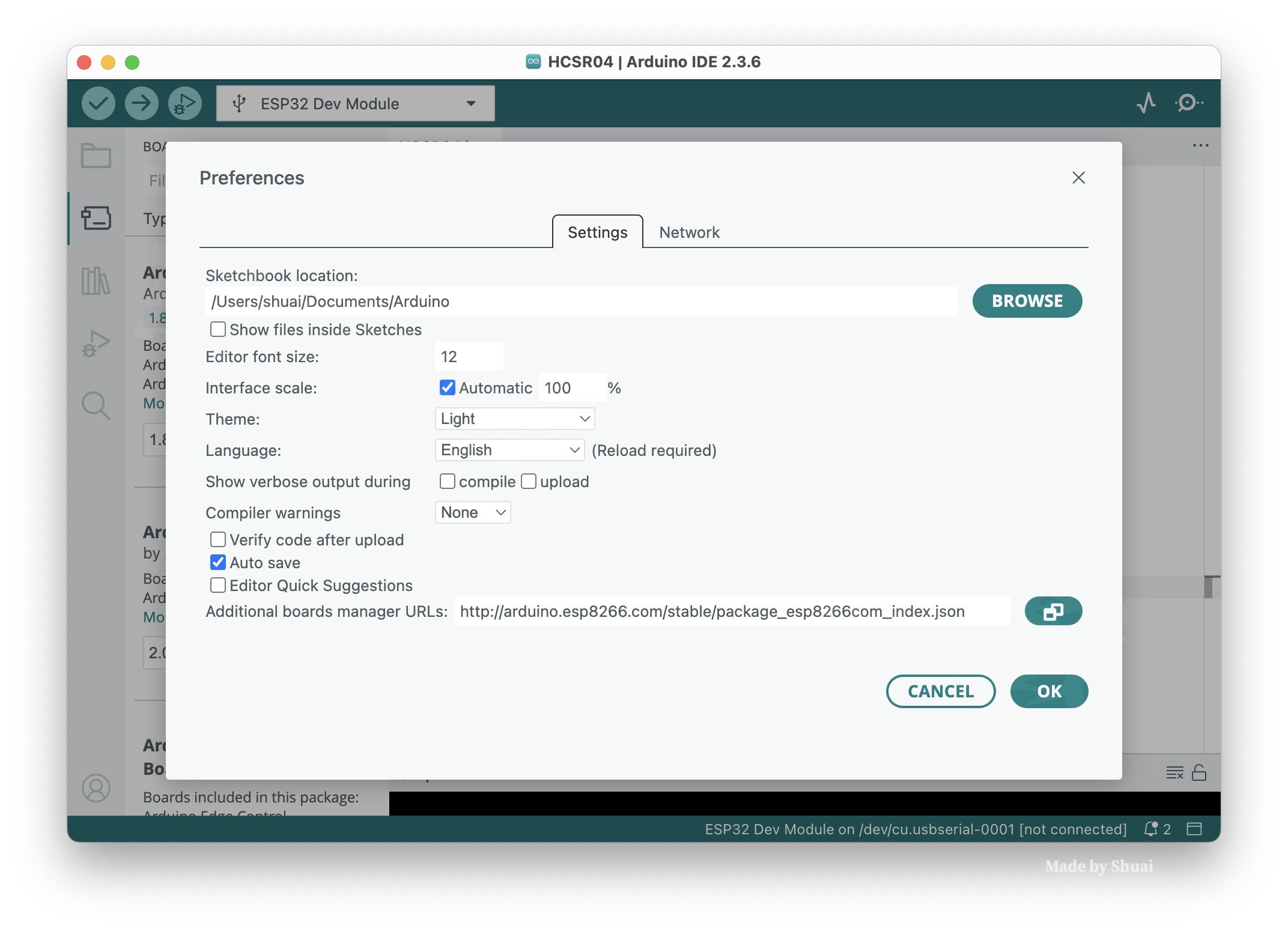The image size is (1288, 931).
Task: Click the Upload arrow toolbar icon
Action: tap(141, 103)
